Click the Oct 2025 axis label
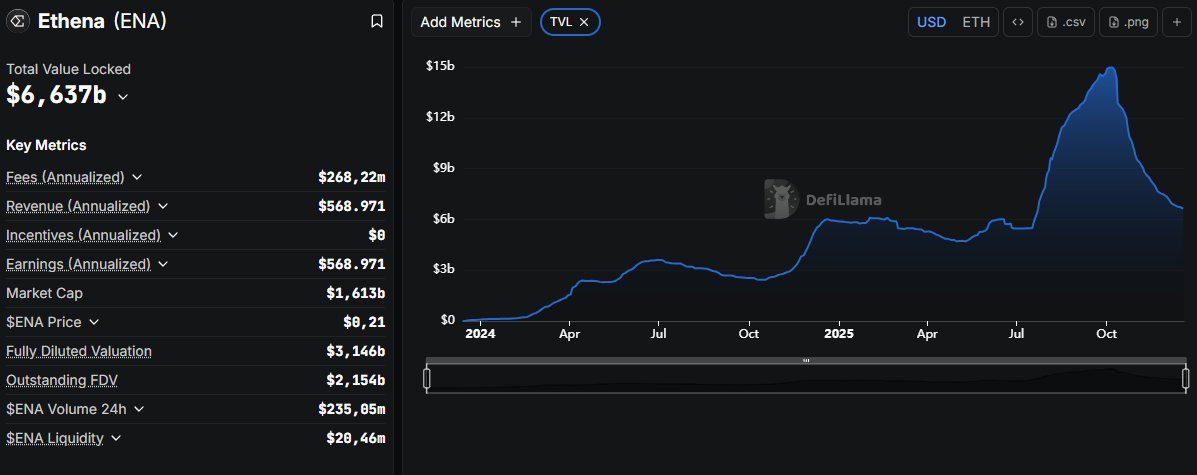 coord(1106,334)
